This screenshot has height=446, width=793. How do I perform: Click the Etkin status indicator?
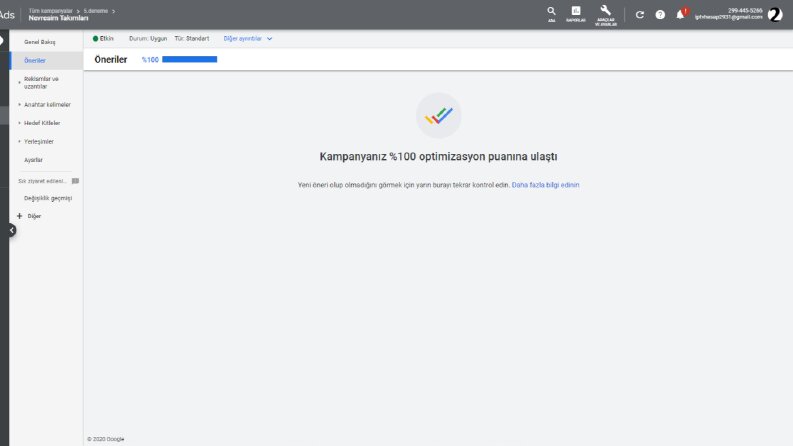[x=103, y=38]
